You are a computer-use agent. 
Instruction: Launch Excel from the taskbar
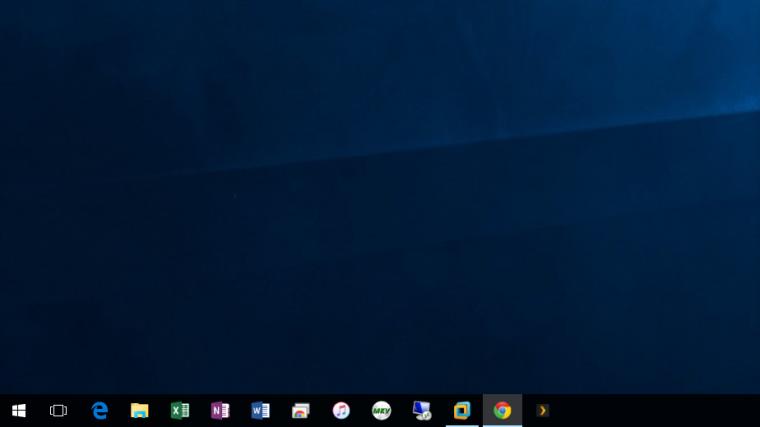[x=180, y=411]
